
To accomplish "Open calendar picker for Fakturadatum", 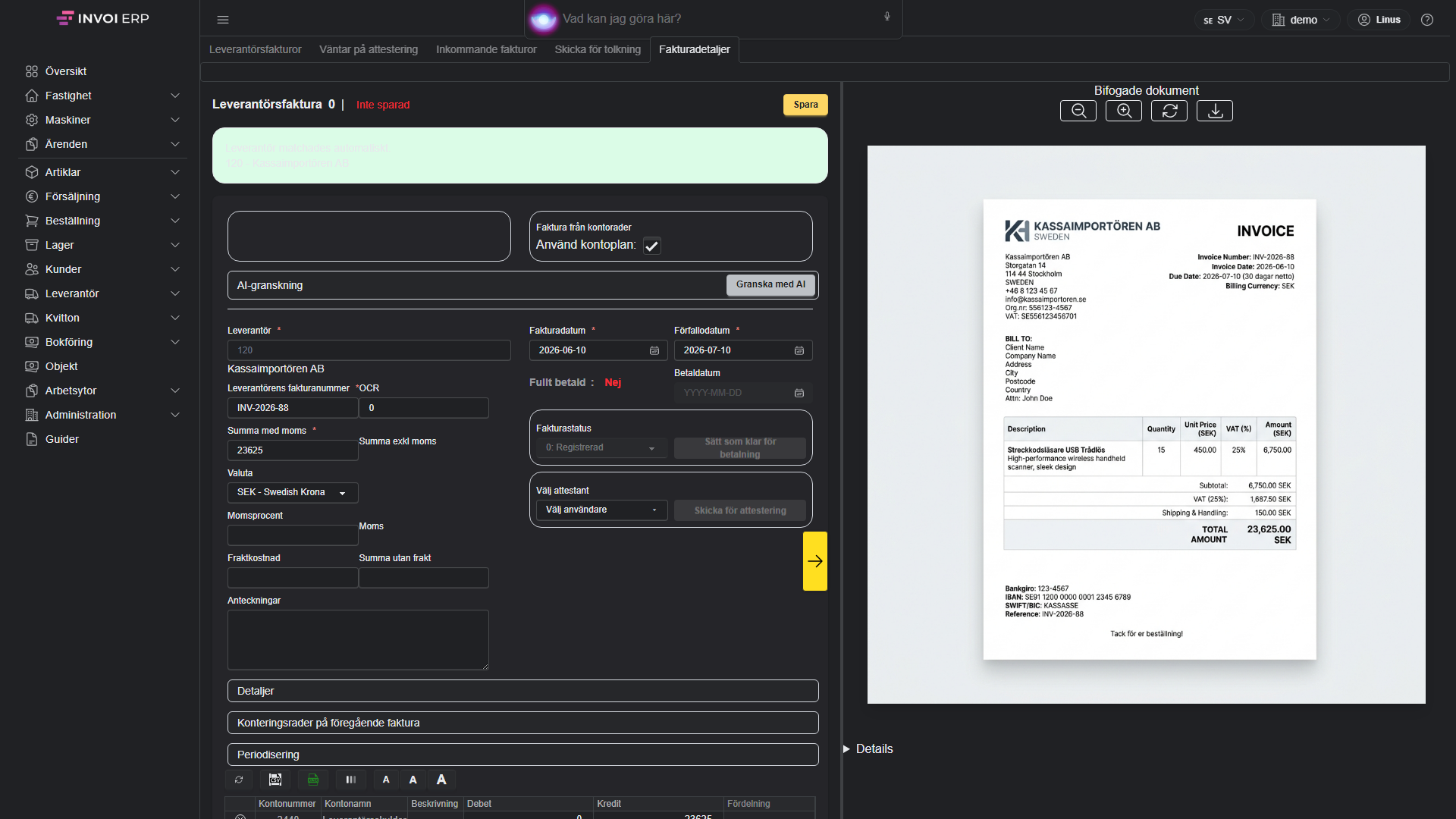I will click(654, 350).
